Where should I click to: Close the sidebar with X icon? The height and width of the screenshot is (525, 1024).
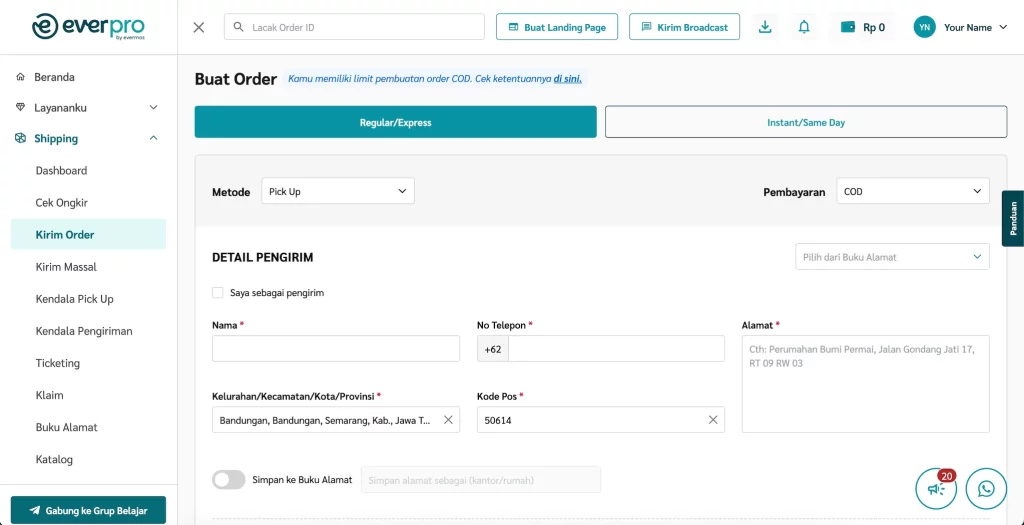point(199,27)
